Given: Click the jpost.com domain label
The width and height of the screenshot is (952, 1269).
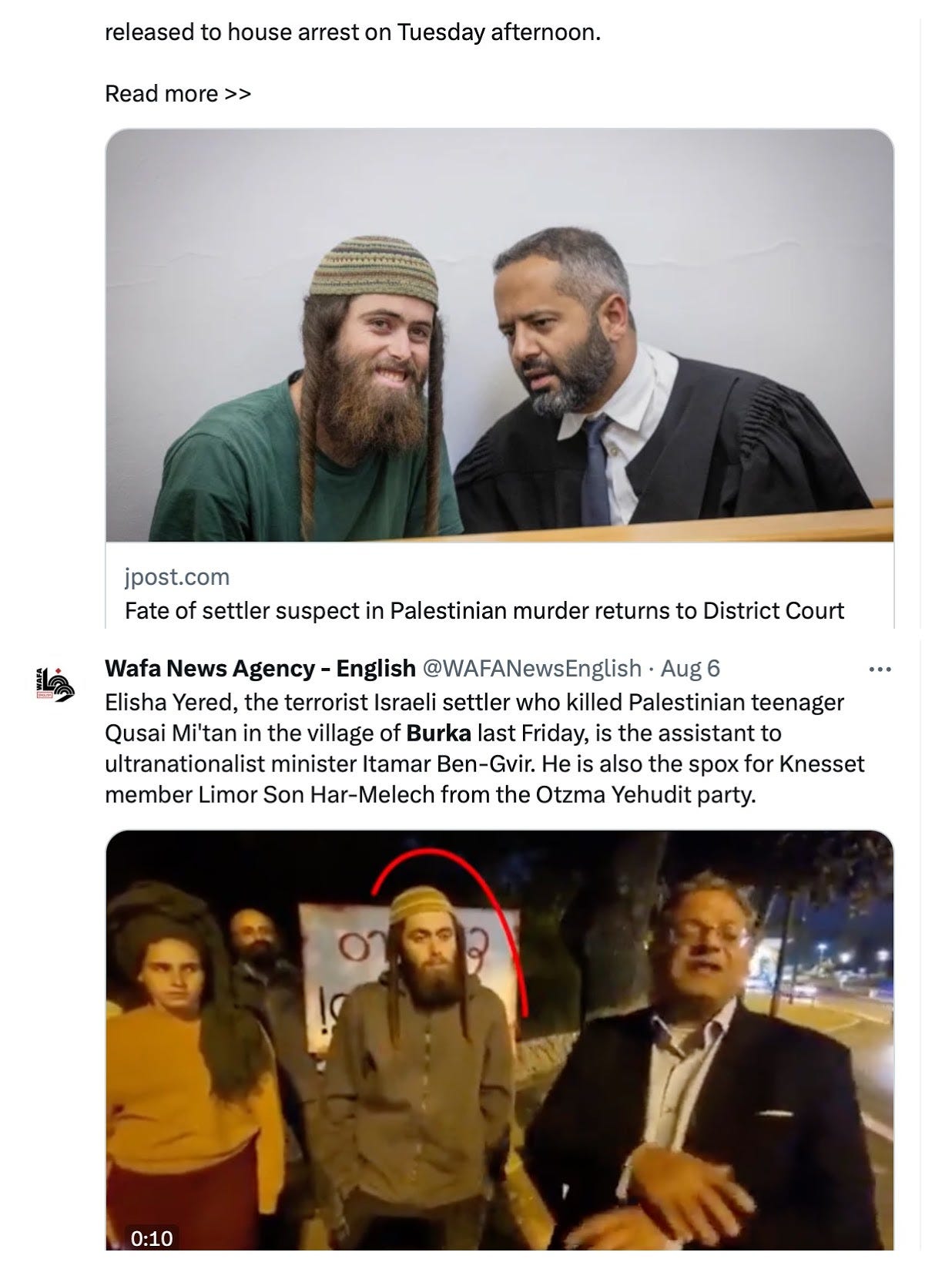Looking at the screenshot, I should coord(177,576).
